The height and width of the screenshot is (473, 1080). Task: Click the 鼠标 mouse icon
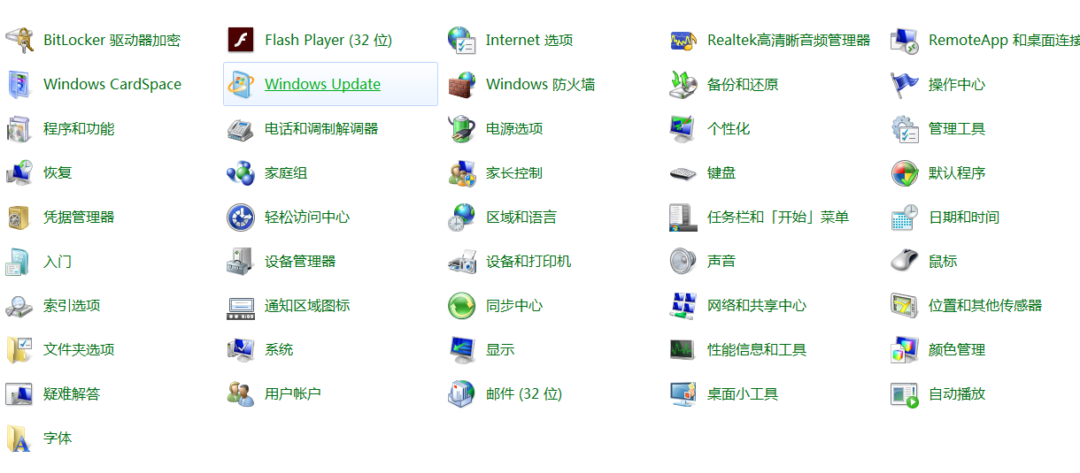(x=904, y=261)
